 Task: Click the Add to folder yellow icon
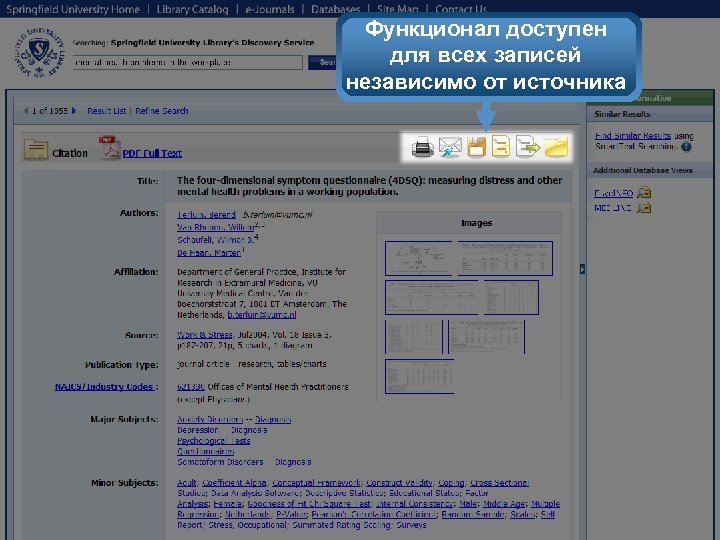click(557, 147)
